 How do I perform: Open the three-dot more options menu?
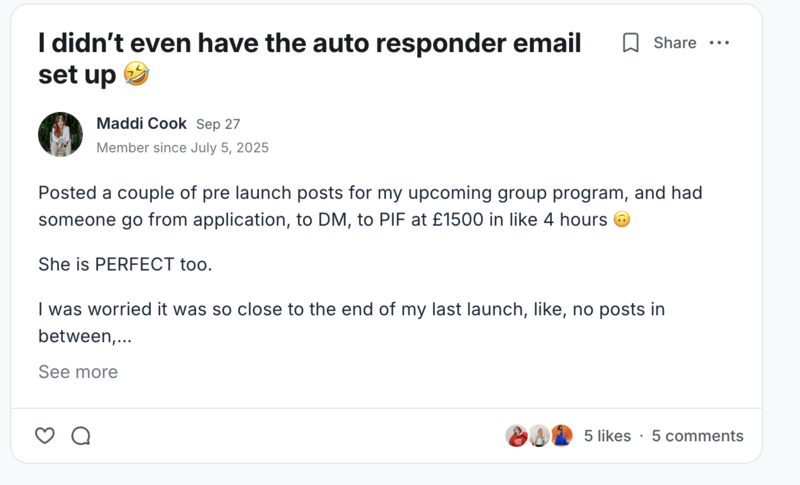click(x=719, y=43)
